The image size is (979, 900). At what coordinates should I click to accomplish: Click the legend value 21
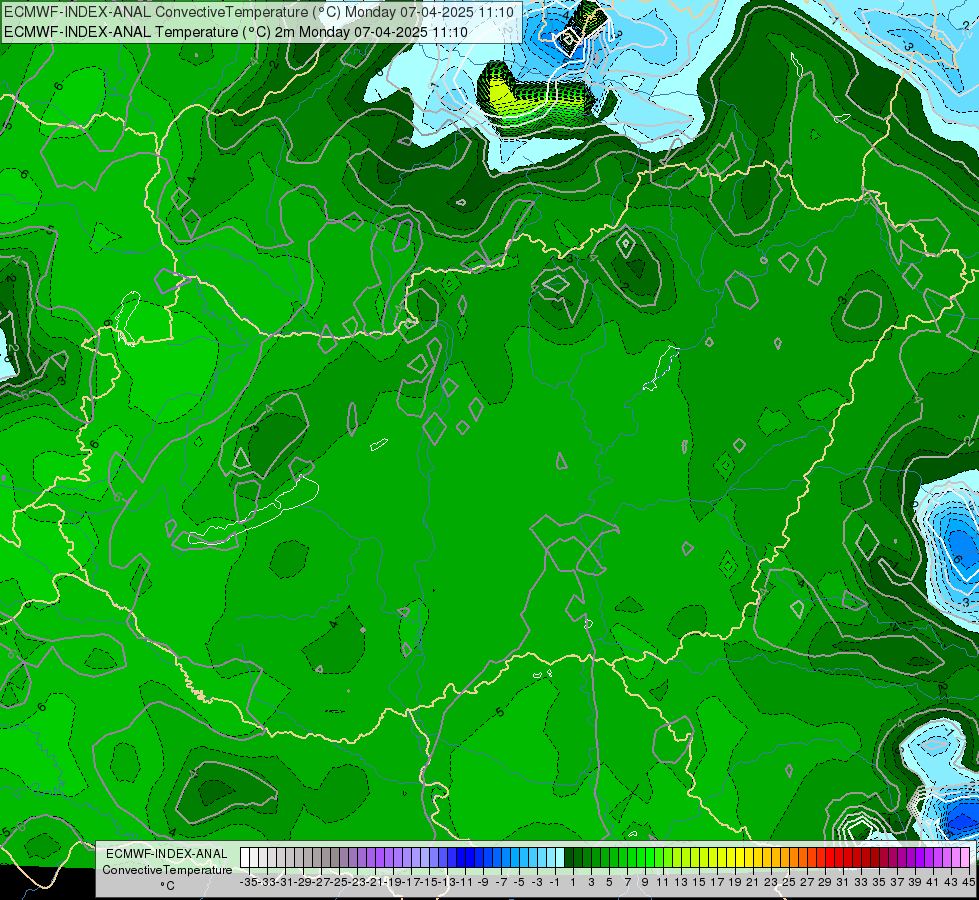[752, 882]
